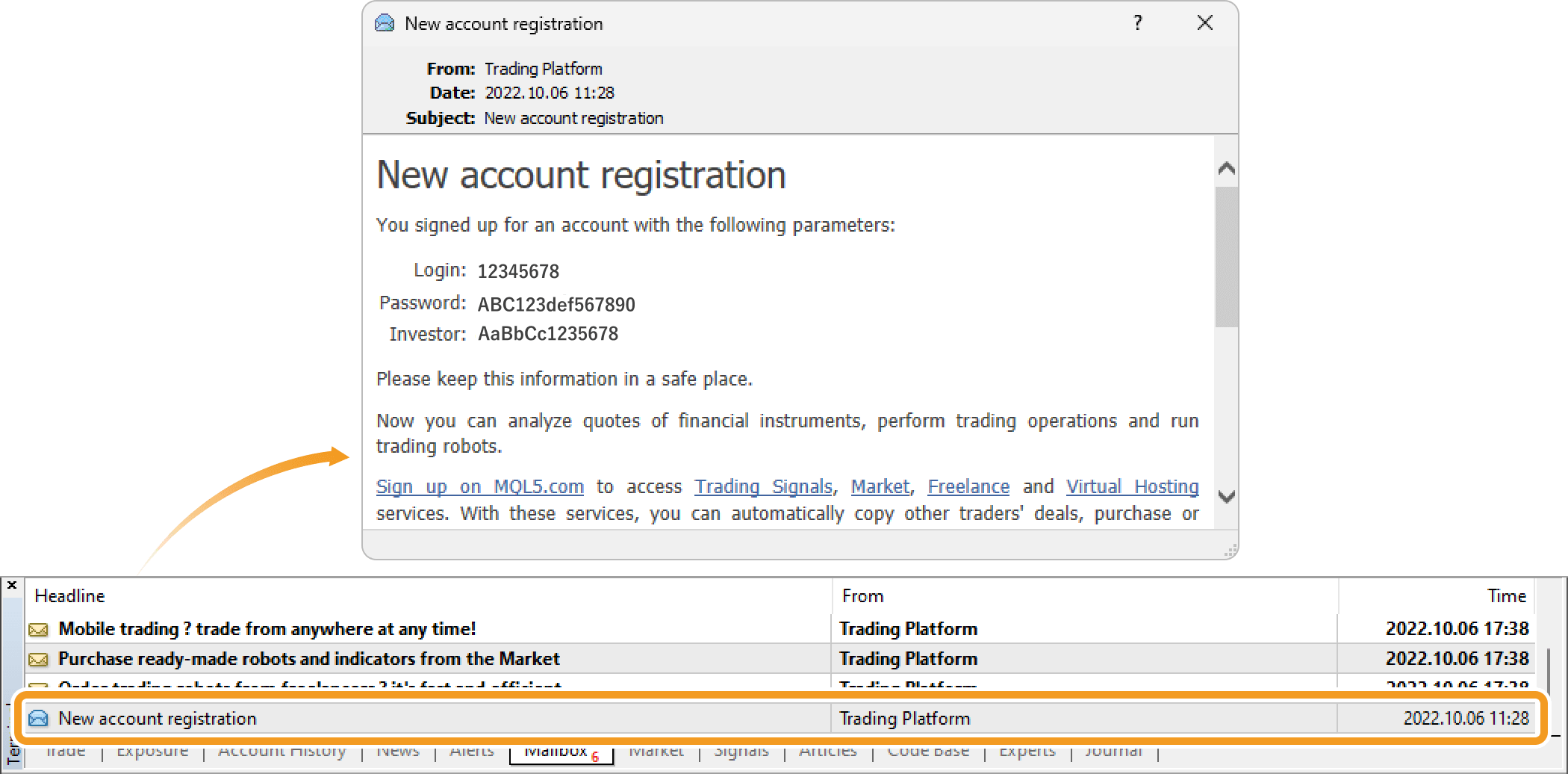Switch to the Account History tab
The width and height of the screenshot is (1568, 774).
coord(282,751)
